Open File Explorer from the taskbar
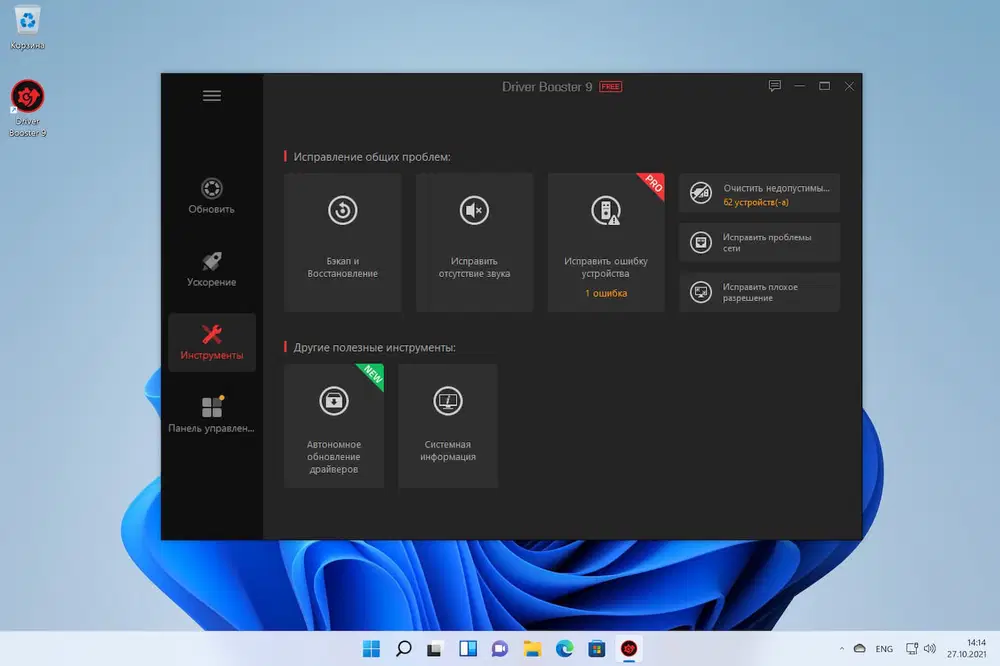The height and width of the screenshot is (666, 1000). [x=532, y=649]
